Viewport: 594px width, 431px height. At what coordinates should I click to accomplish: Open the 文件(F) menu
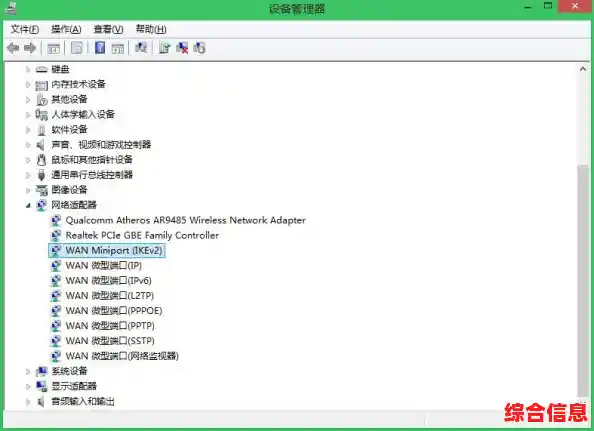pos(25,29)
